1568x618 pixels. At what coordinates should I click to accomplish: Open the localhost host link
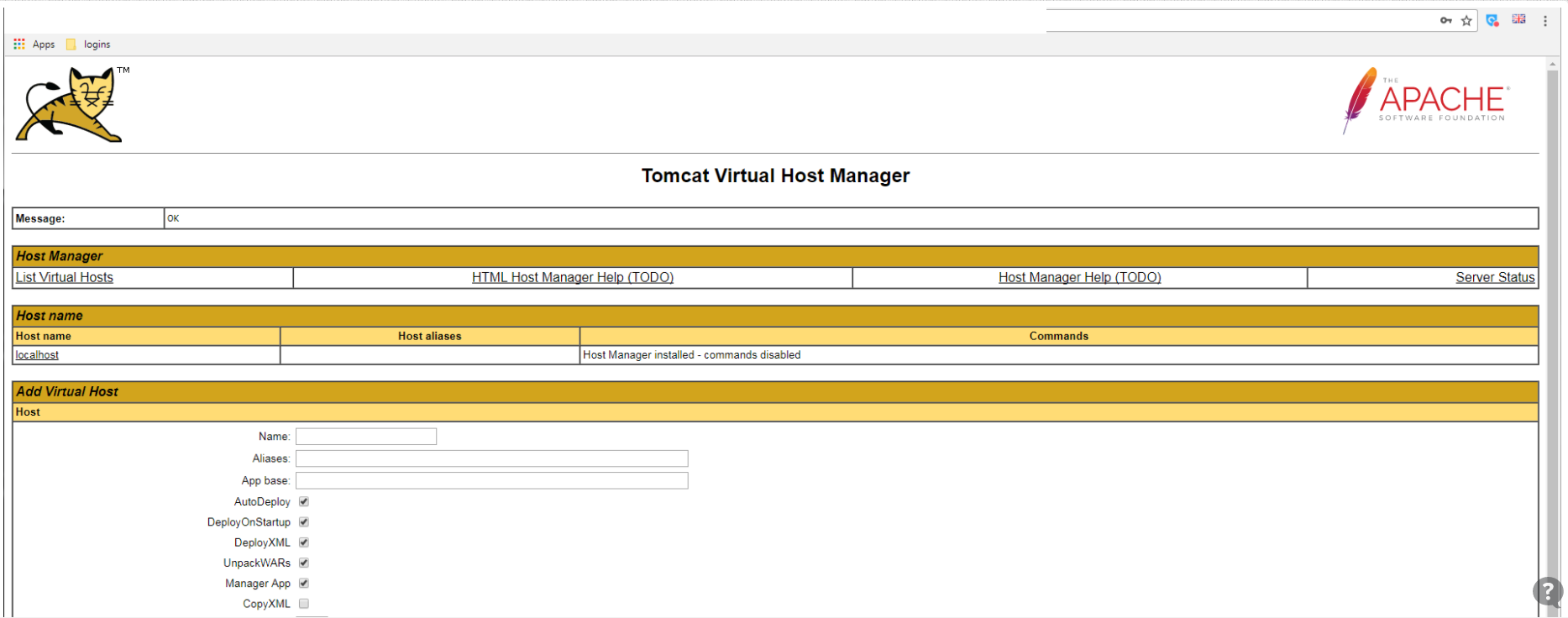tap(37, 355)
